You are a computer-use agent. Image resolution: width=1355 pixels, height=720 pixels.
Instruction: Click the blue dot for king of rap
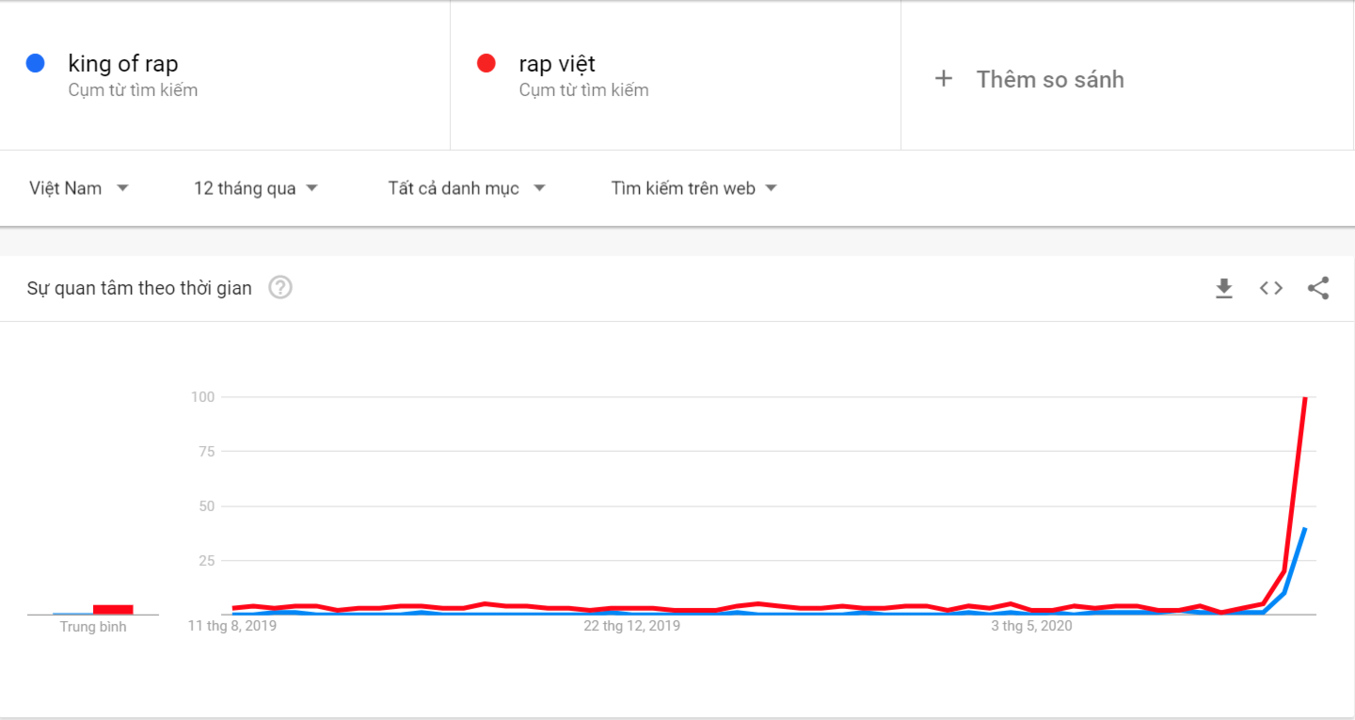click(x=36, y=64)
